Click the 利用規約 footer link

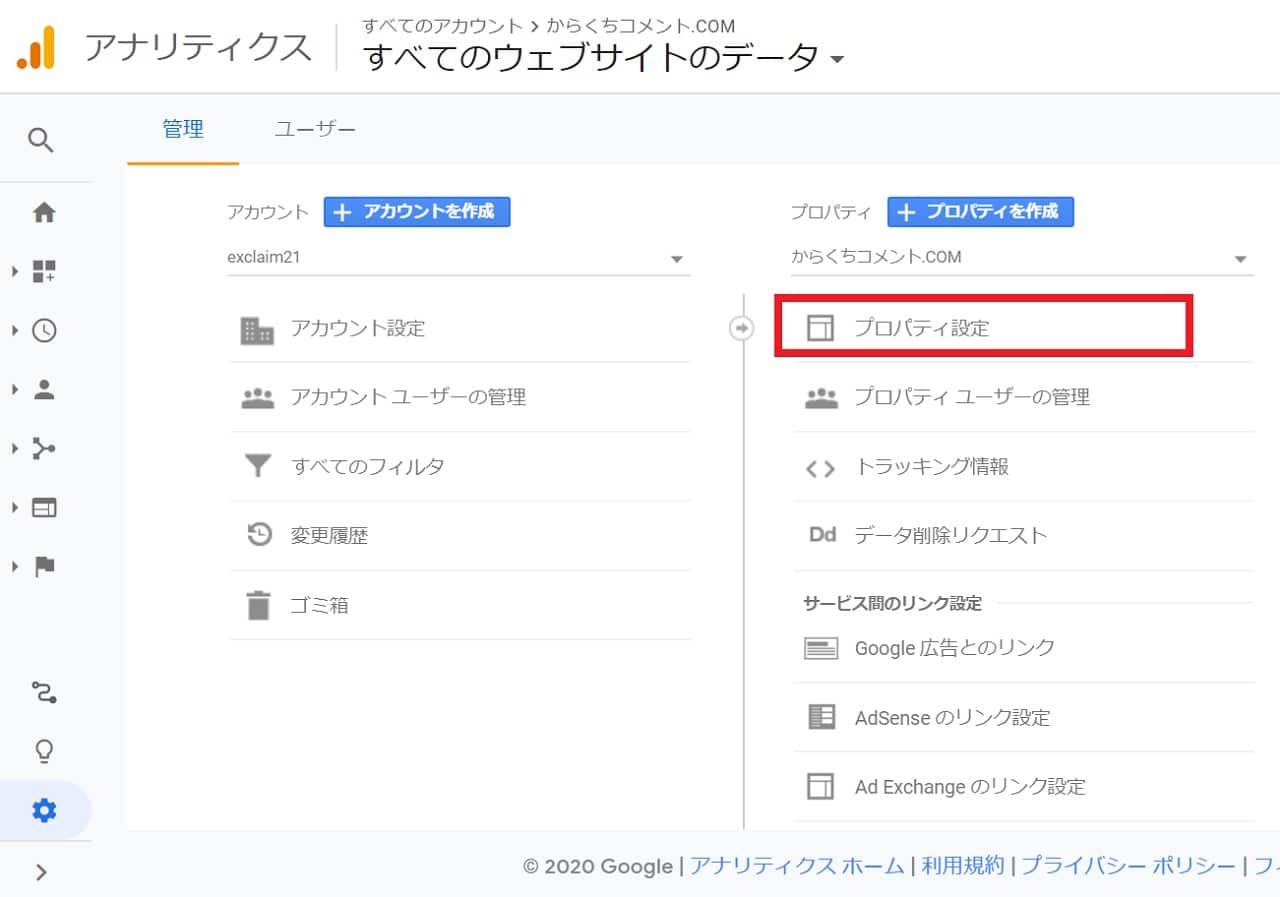point(962,866)
